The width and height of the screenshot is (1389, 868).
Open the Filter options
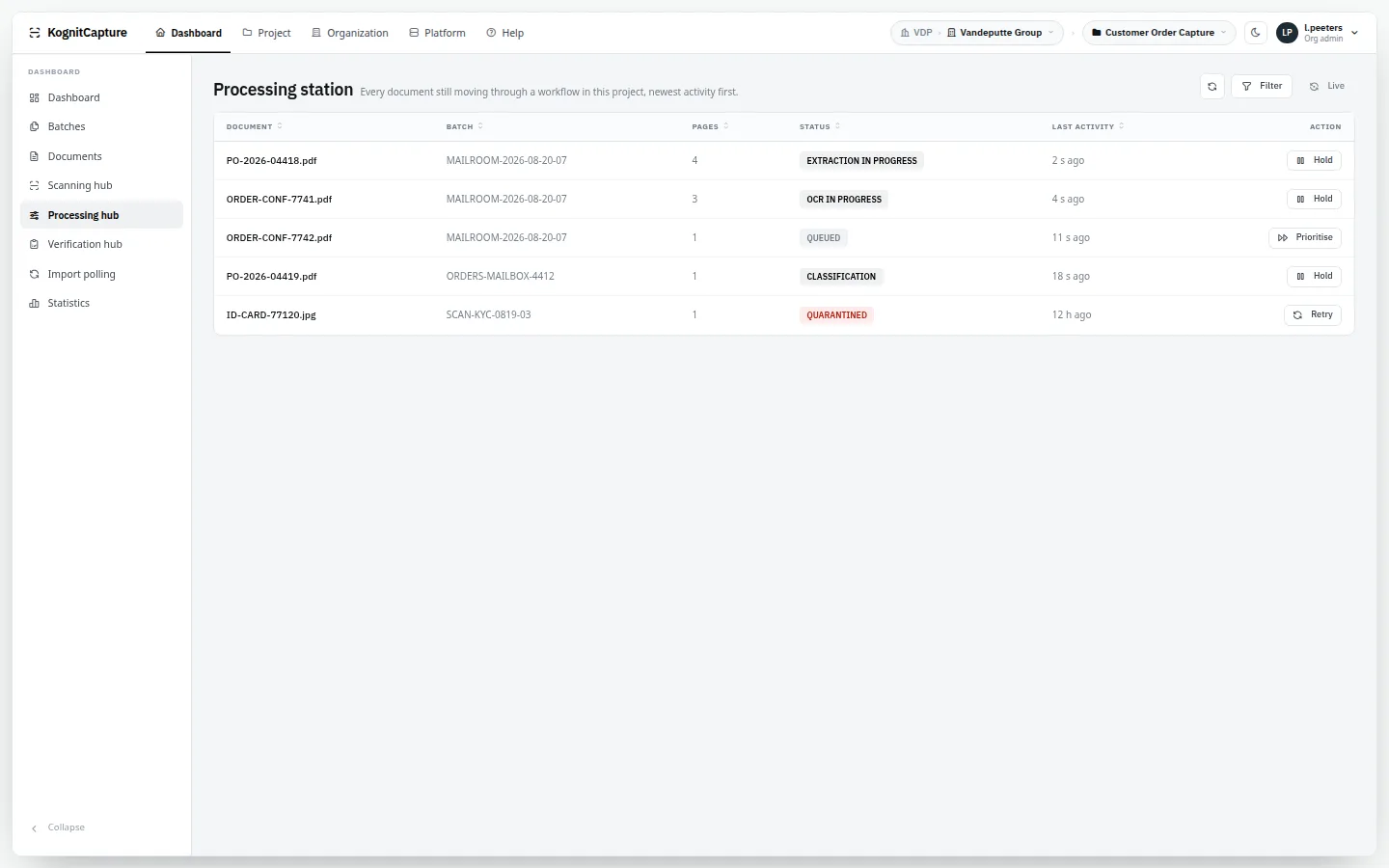tap(1262, 86)
